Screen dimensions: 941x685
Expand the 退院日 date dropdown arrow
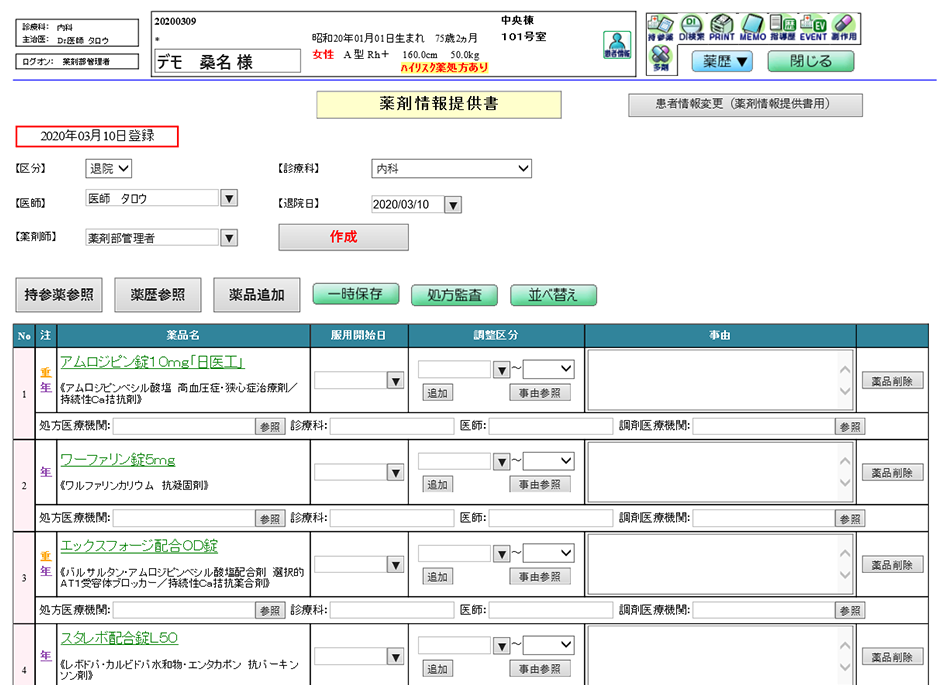(453, 205)
